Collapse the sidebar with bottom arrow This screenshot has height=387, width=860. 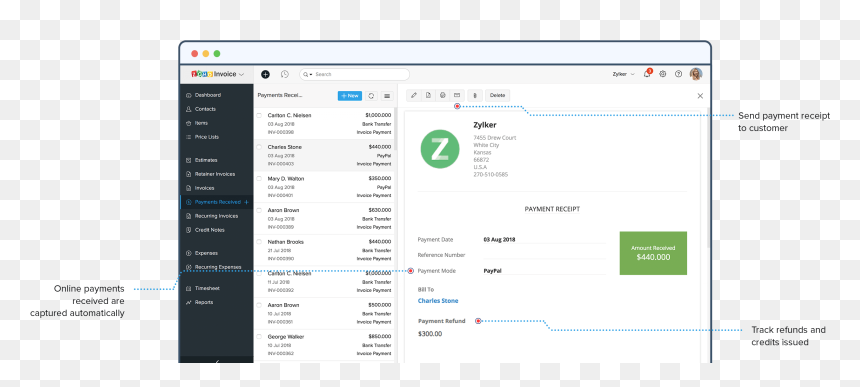(216, 361)
